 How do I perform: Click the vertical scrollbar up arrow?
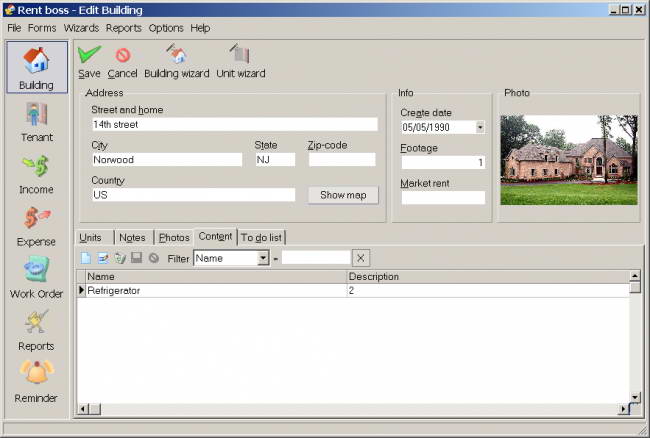coord(635,275)
